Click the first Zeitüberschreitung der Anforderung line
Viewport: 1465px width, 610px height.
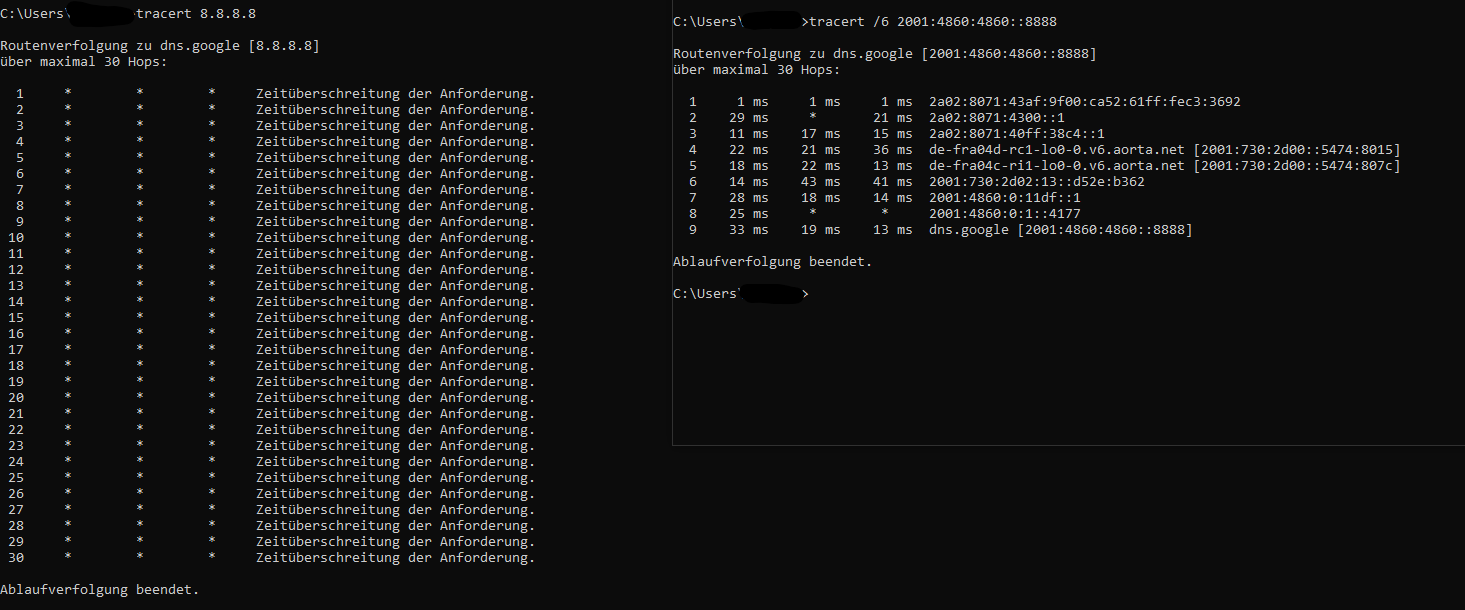pos(395,93)
